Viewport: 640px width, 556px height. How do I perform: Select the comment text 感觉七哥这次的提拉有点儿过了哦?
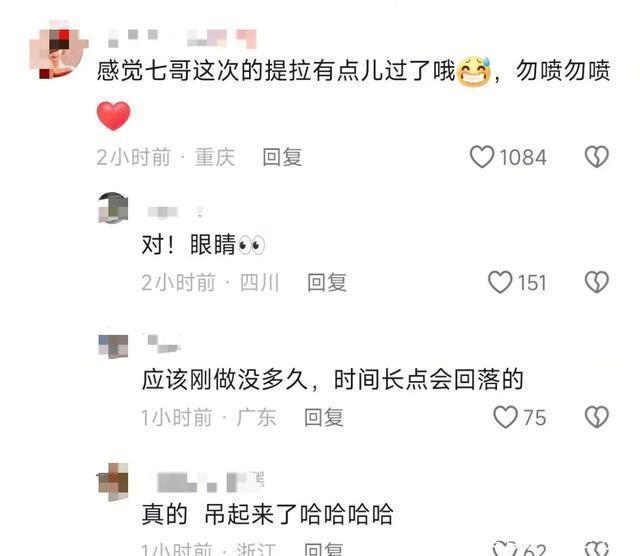276,71
